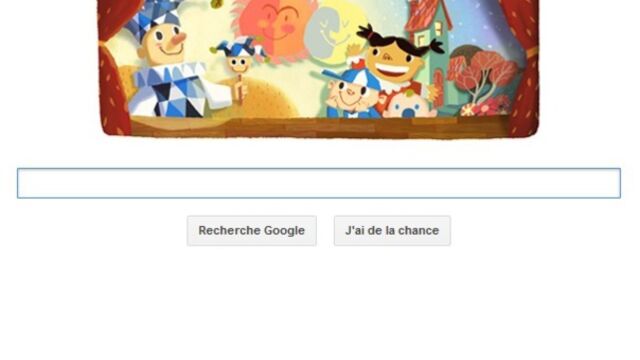Image resolution: width=640 pixels, height=360 pixels.
Task: Click the Recherche Google button
Action: click(x=251, y=231)
